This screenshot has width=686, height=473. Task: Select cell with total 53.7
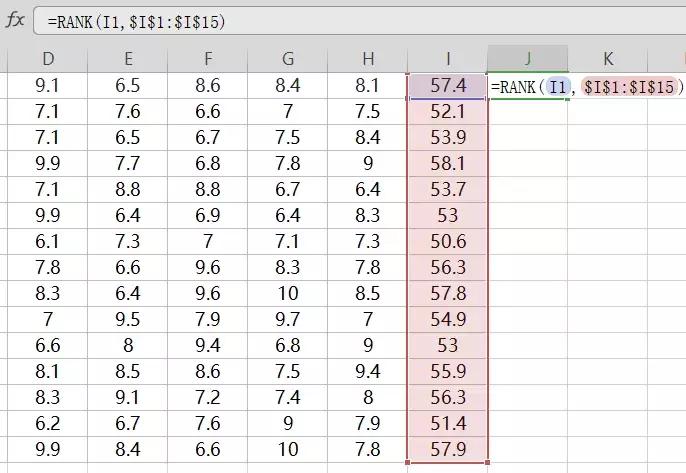coord(448,189)
